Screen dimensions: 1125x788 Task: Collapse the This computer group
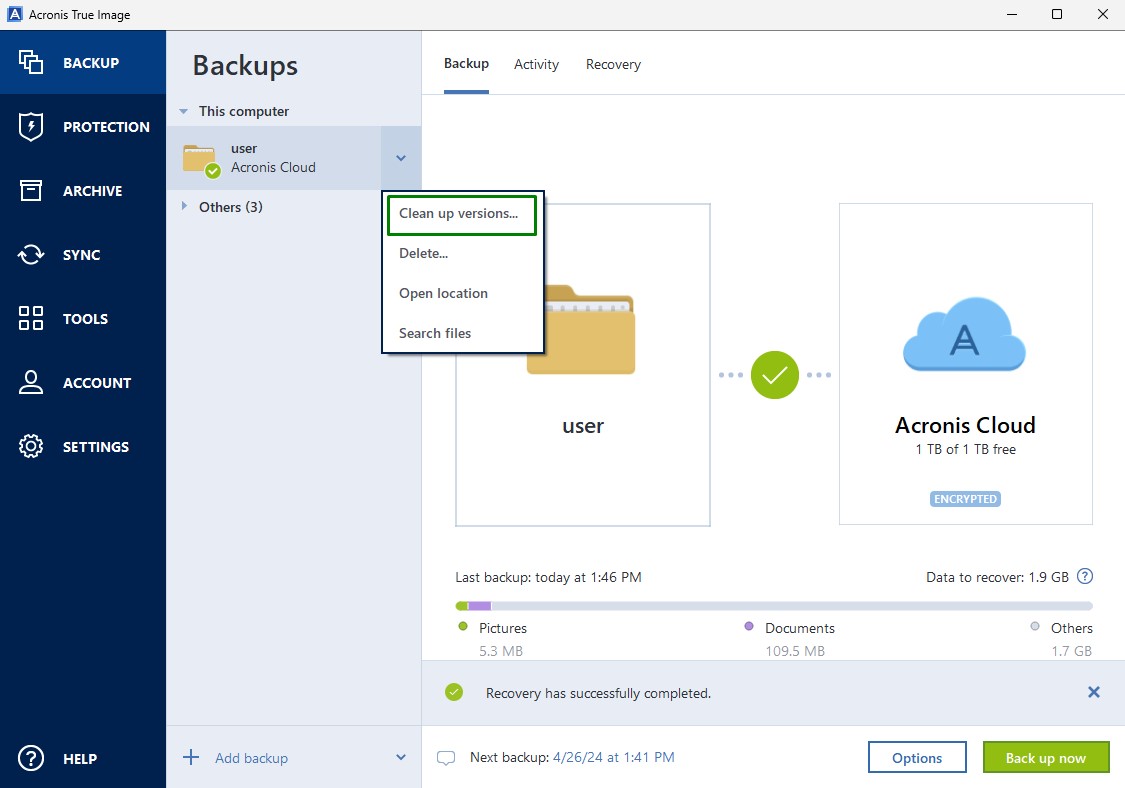coord(183,111)
